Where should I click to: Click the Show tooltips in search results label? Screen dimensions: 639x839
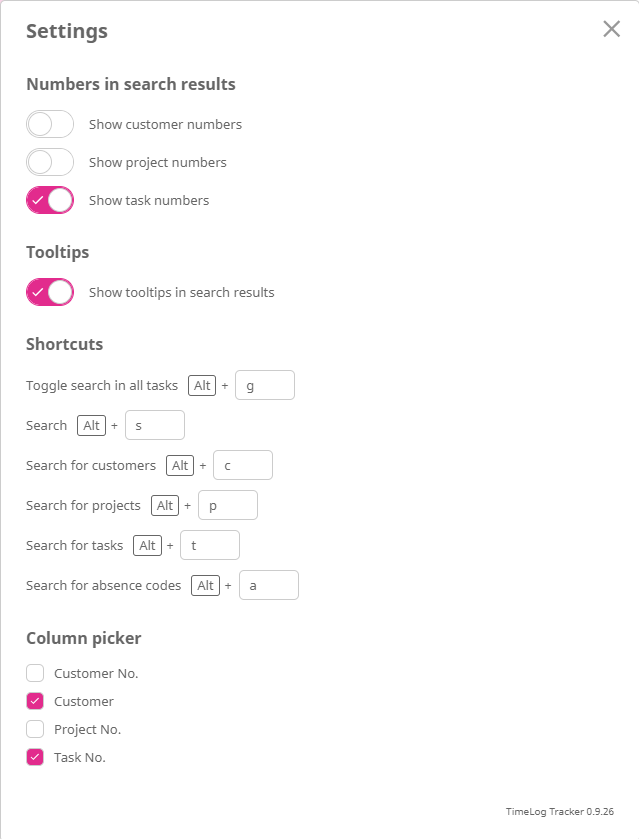pyautogui.click(x=181, y=292)
